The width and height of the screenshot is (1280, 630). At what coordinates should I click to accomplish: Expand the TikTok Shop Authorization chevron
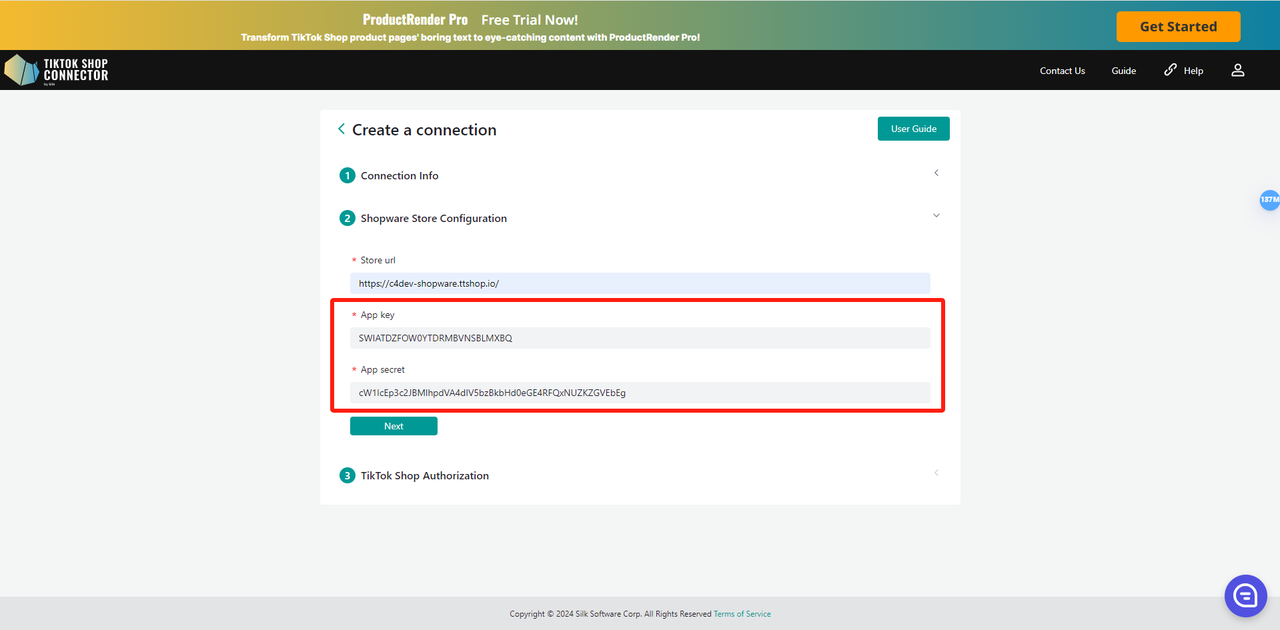click(x=936, y=473)
